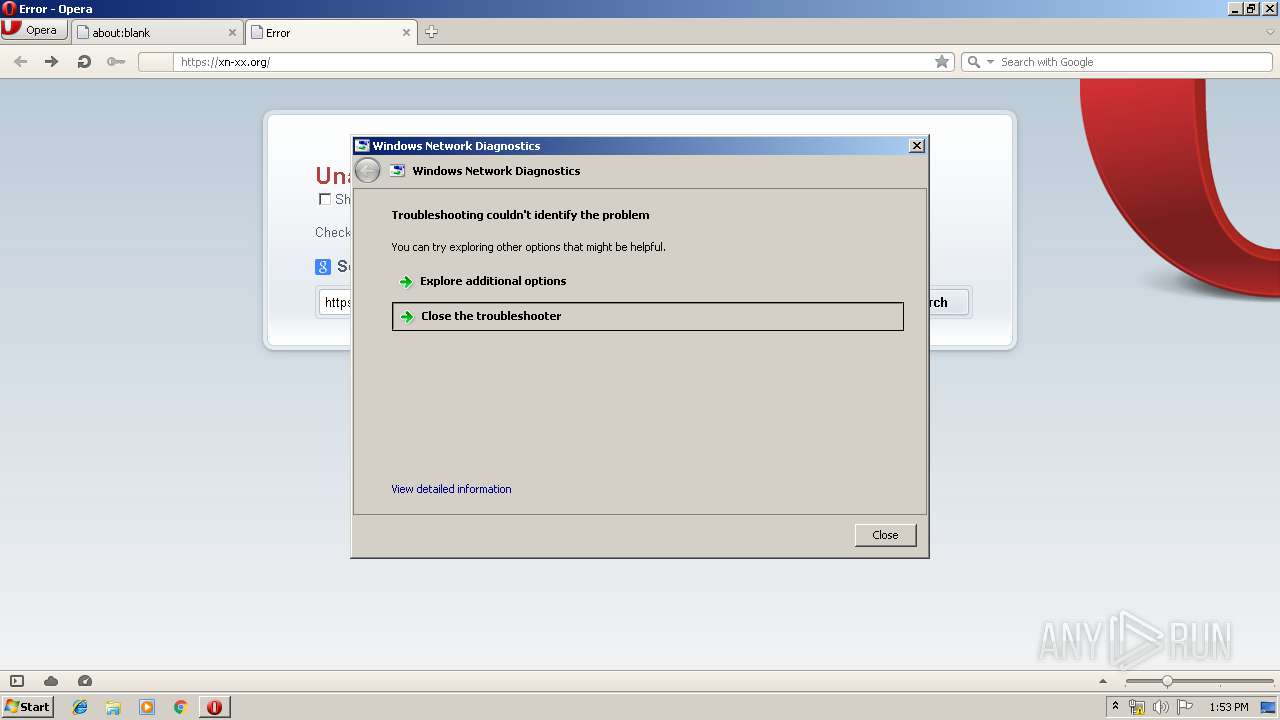Show hidden tray icons arrow
The image size is (1280, 720).
(x=1115, y=707)
